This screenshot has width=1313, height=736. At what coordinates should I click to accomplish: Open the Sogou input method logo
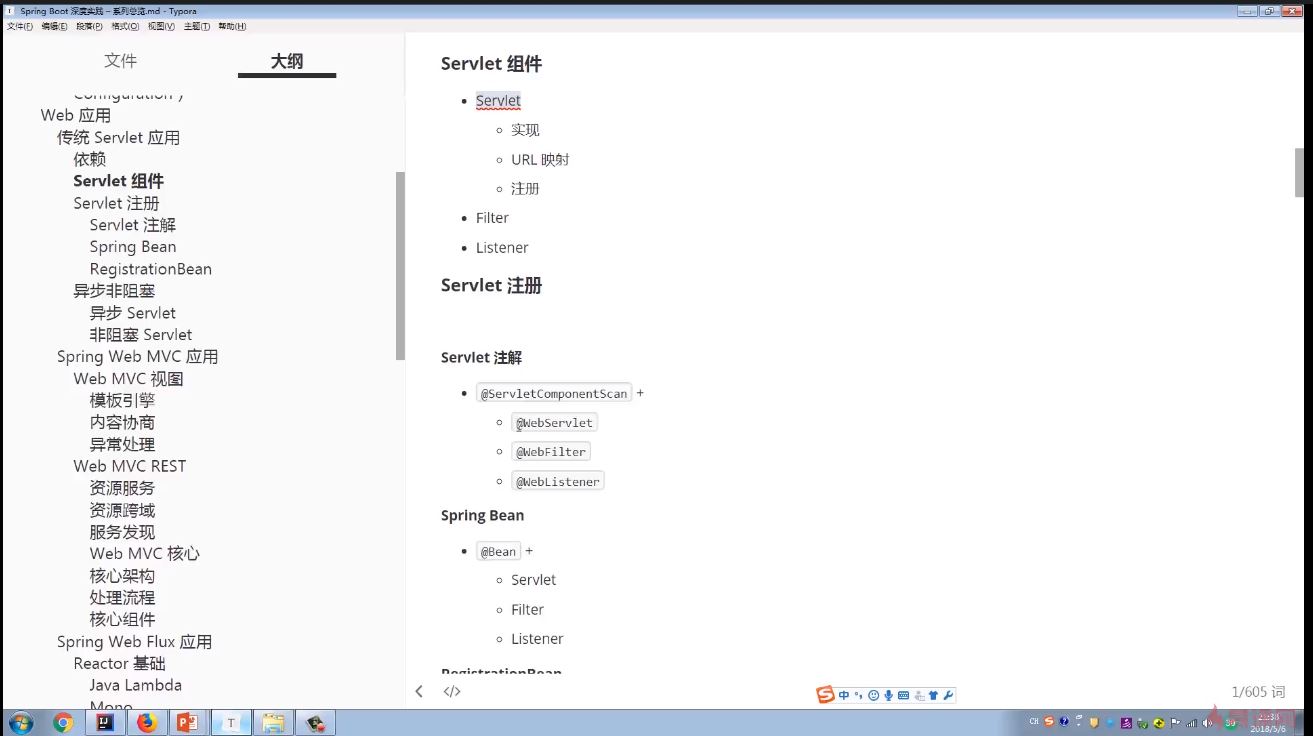coord(825,695)
